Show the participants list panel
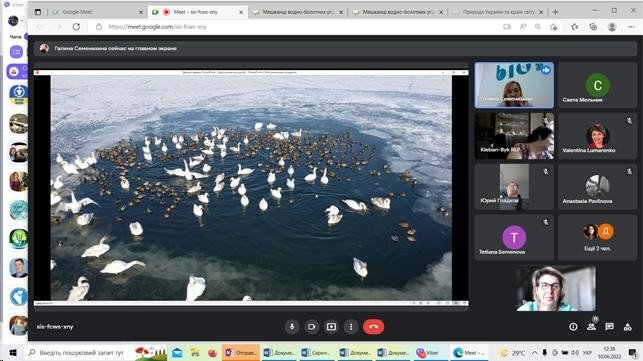 (591, 327)
